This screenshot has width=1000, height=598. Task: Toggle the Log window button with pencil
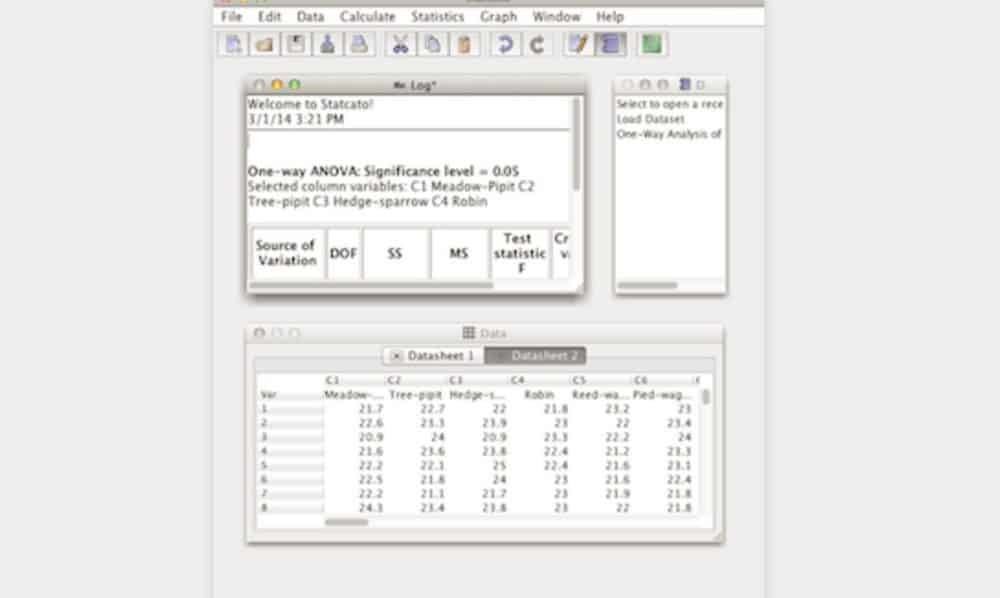(577, 44)
